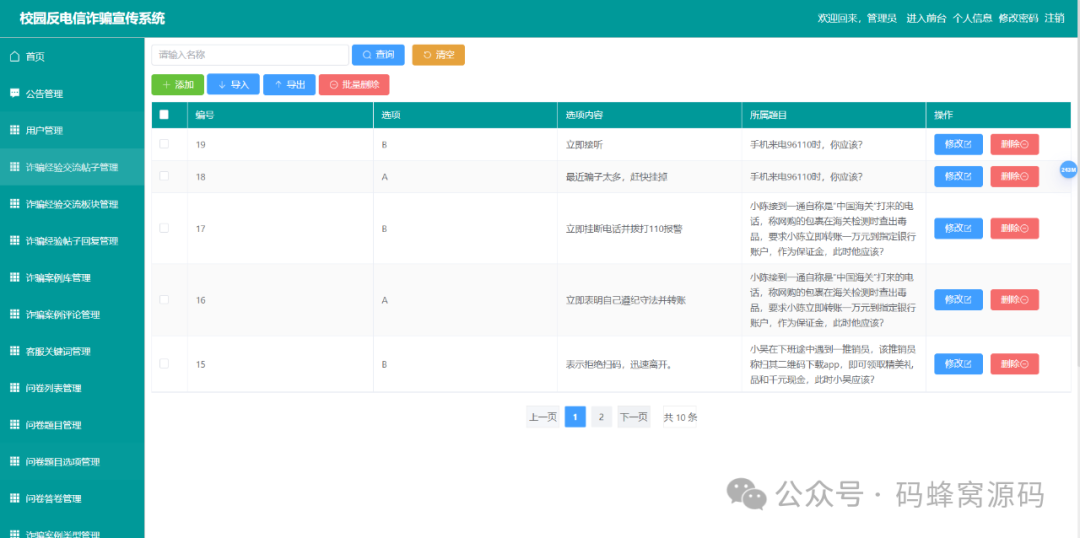This screenshot has height=538, width=1080.
Task: Click 删除 for row 15
Action: (1015, 364)
